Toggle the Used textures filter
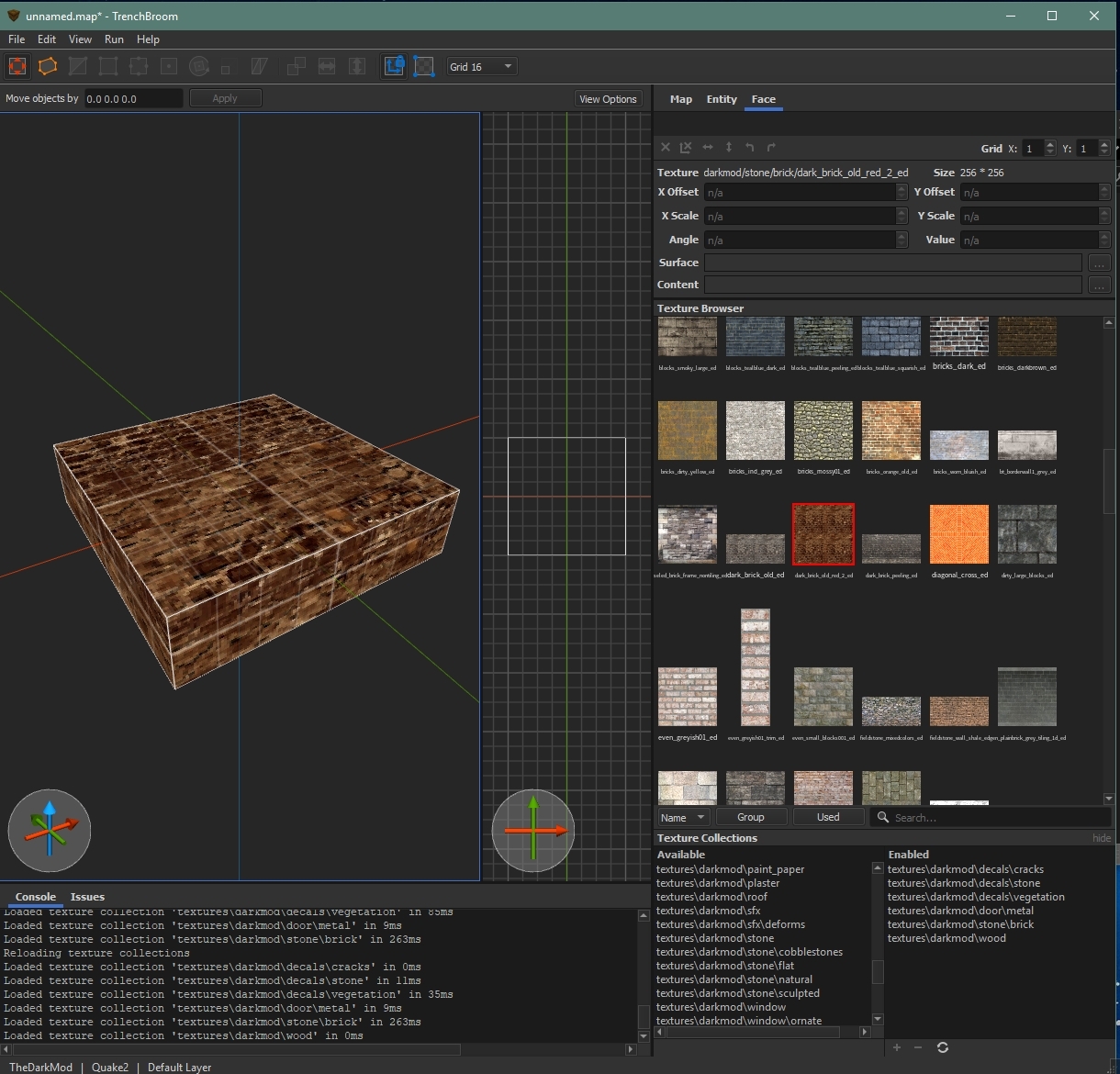The width and height of the screenshot is (1120, 1074). pyautogui.click(x=828, y=817)
